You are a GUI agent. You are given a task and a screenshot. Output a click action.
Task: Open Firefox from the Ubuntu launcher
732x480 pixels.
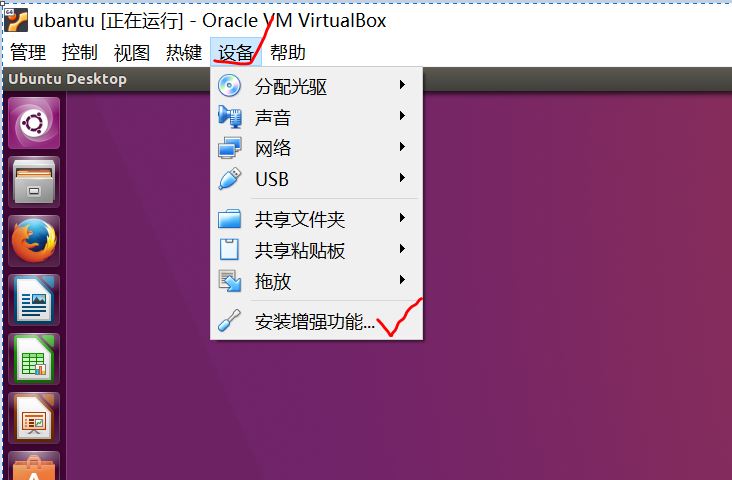34,241
